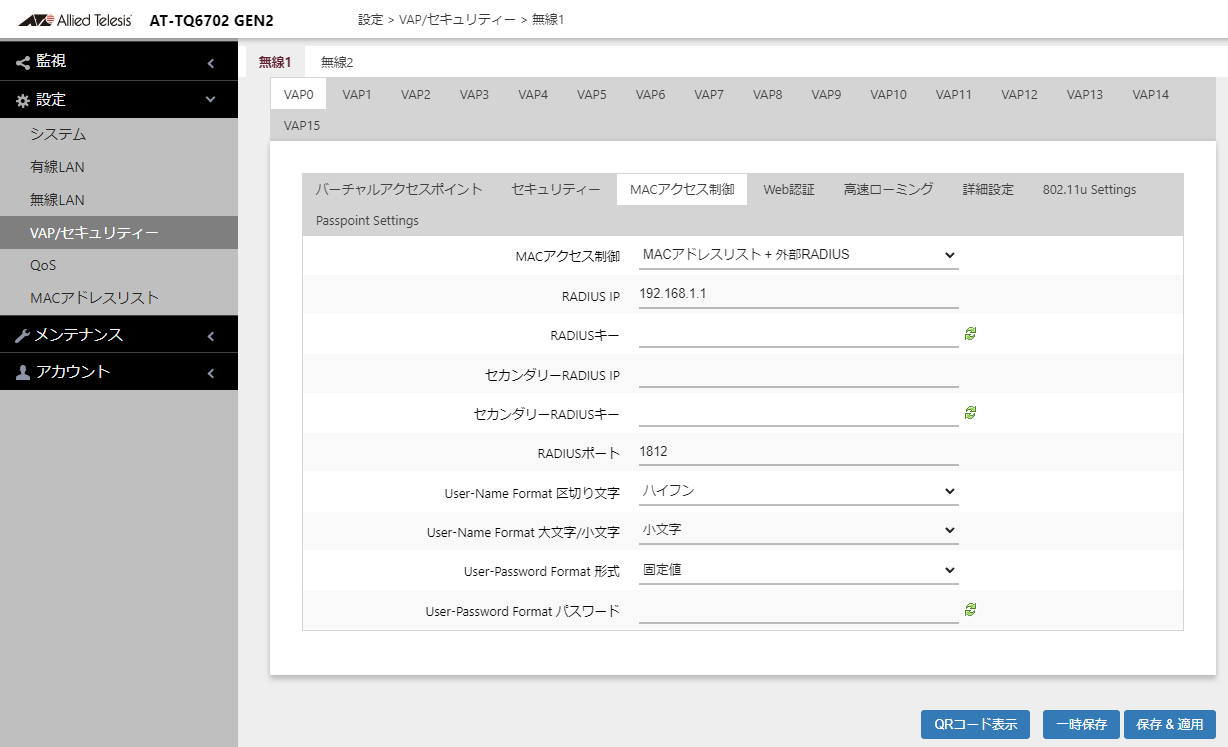Expand the アカウント menu chevron
The width and height of the screenshot is (1228, 747).
coord(211,373)
